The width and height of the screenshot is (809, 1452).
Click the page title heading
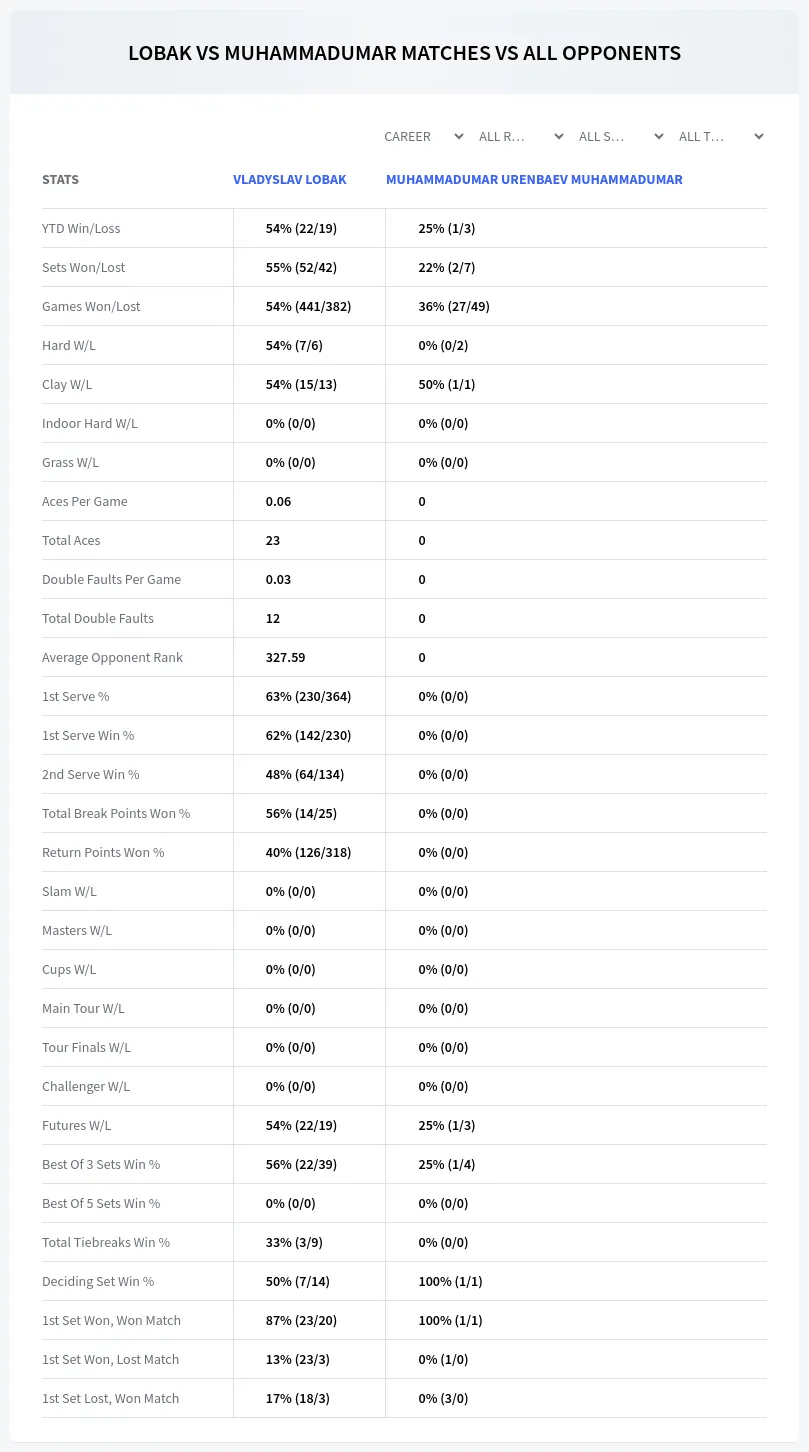point(404,53)
